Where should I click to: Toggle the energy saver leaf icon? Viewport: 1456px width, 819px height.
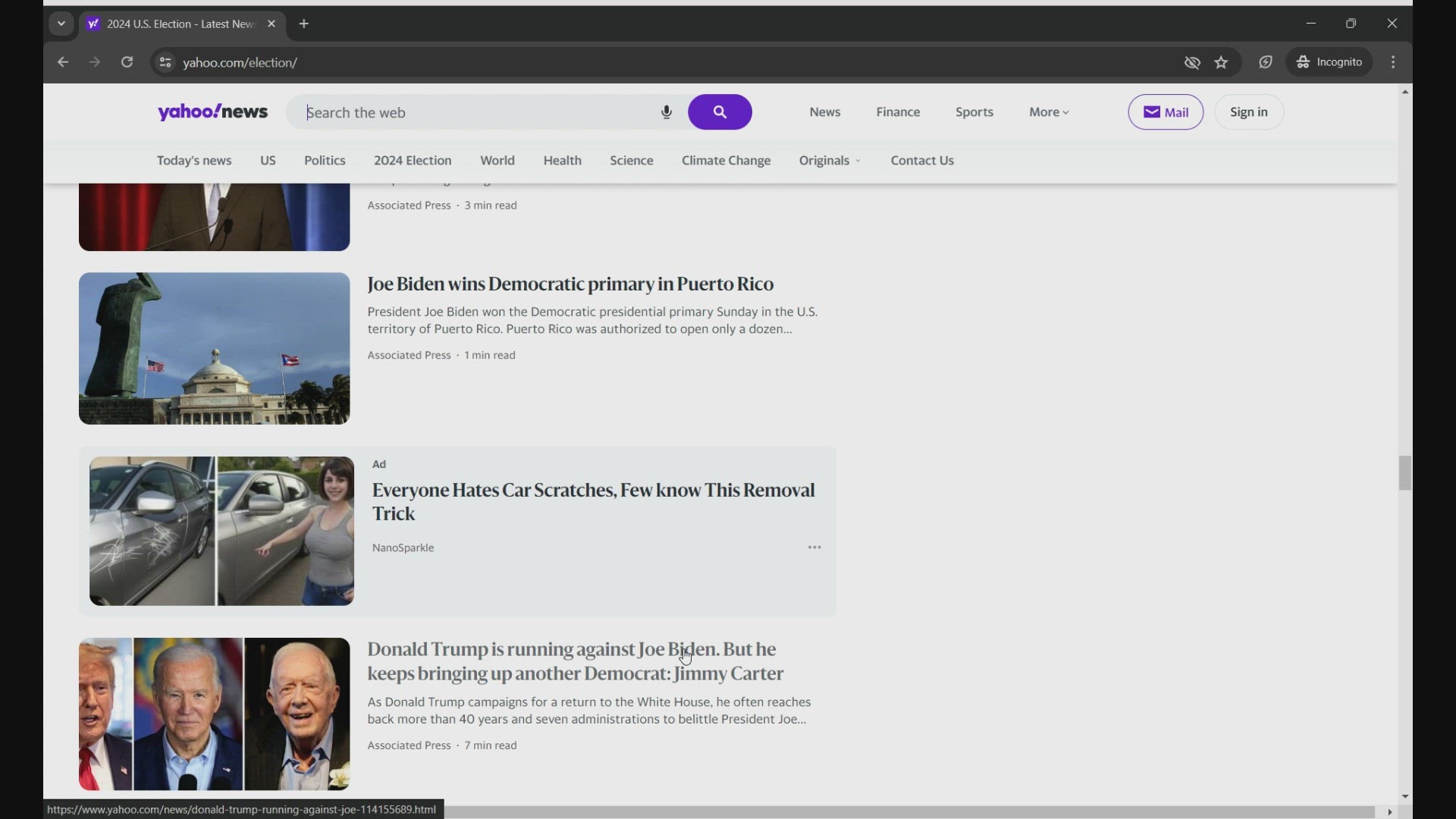point(1266,62)
